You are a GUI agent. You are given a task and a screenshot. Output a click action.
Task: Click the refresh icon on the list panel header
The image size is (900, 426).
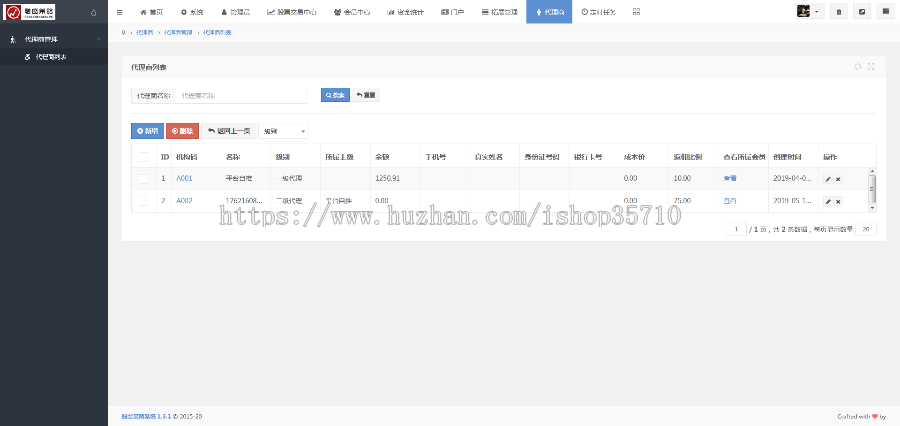point(858,67)
